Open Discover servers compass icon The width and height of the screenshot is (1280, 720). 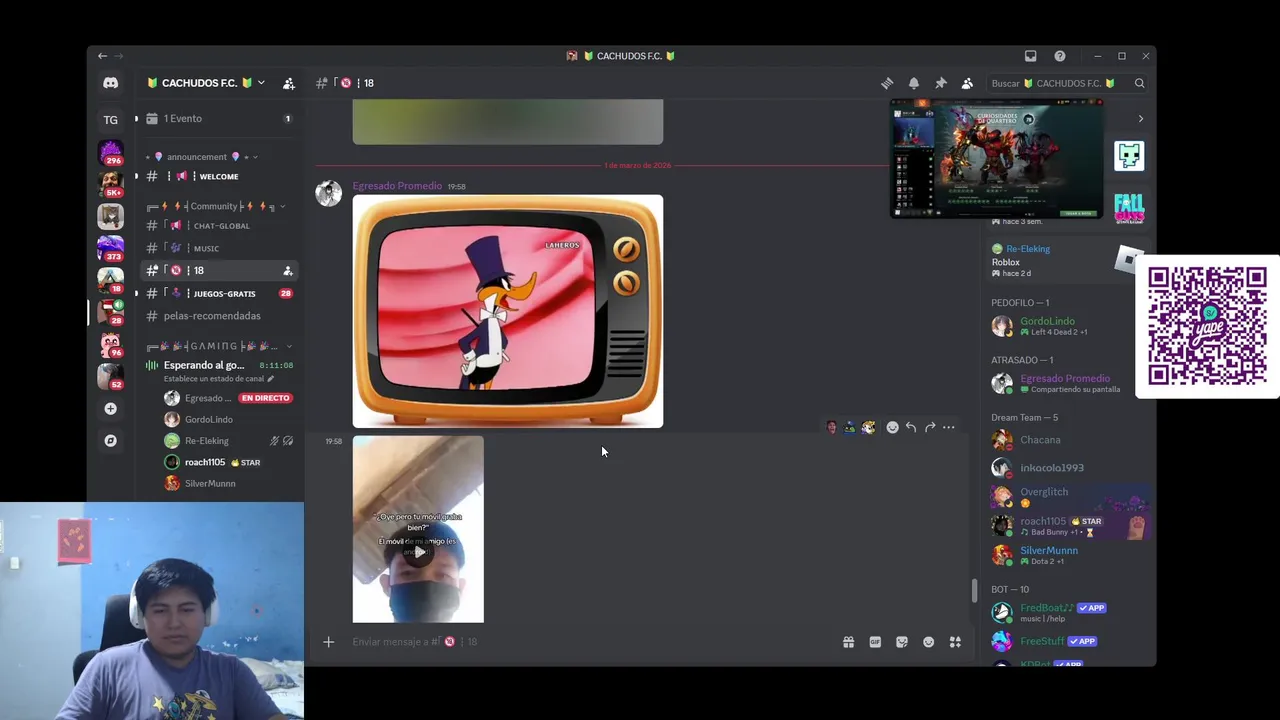[111, 441]
